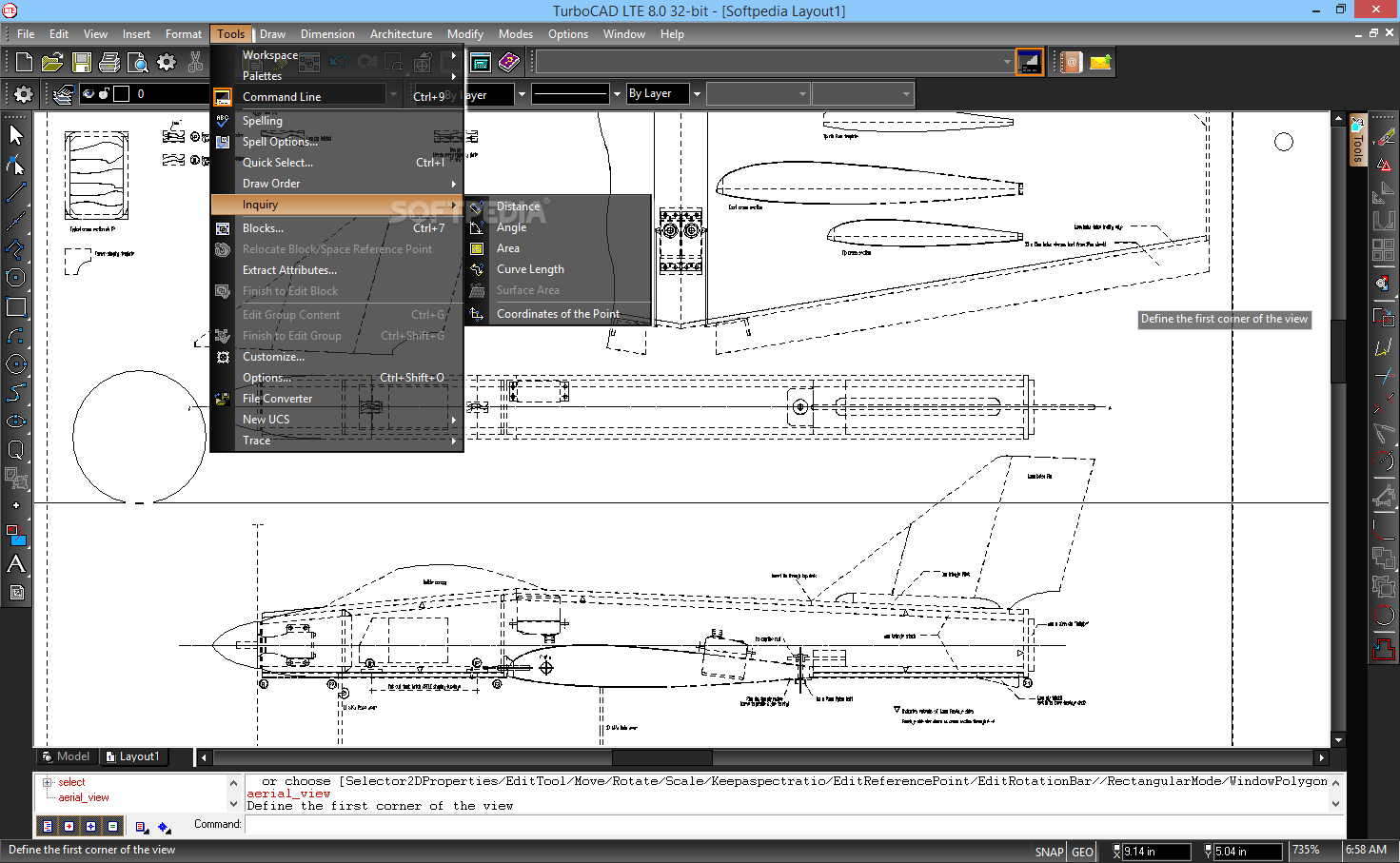This screenshot has width=1400, height=863.
Task: Click the vertical scrollbar down arrow
Action: (x=1338, y=740)
